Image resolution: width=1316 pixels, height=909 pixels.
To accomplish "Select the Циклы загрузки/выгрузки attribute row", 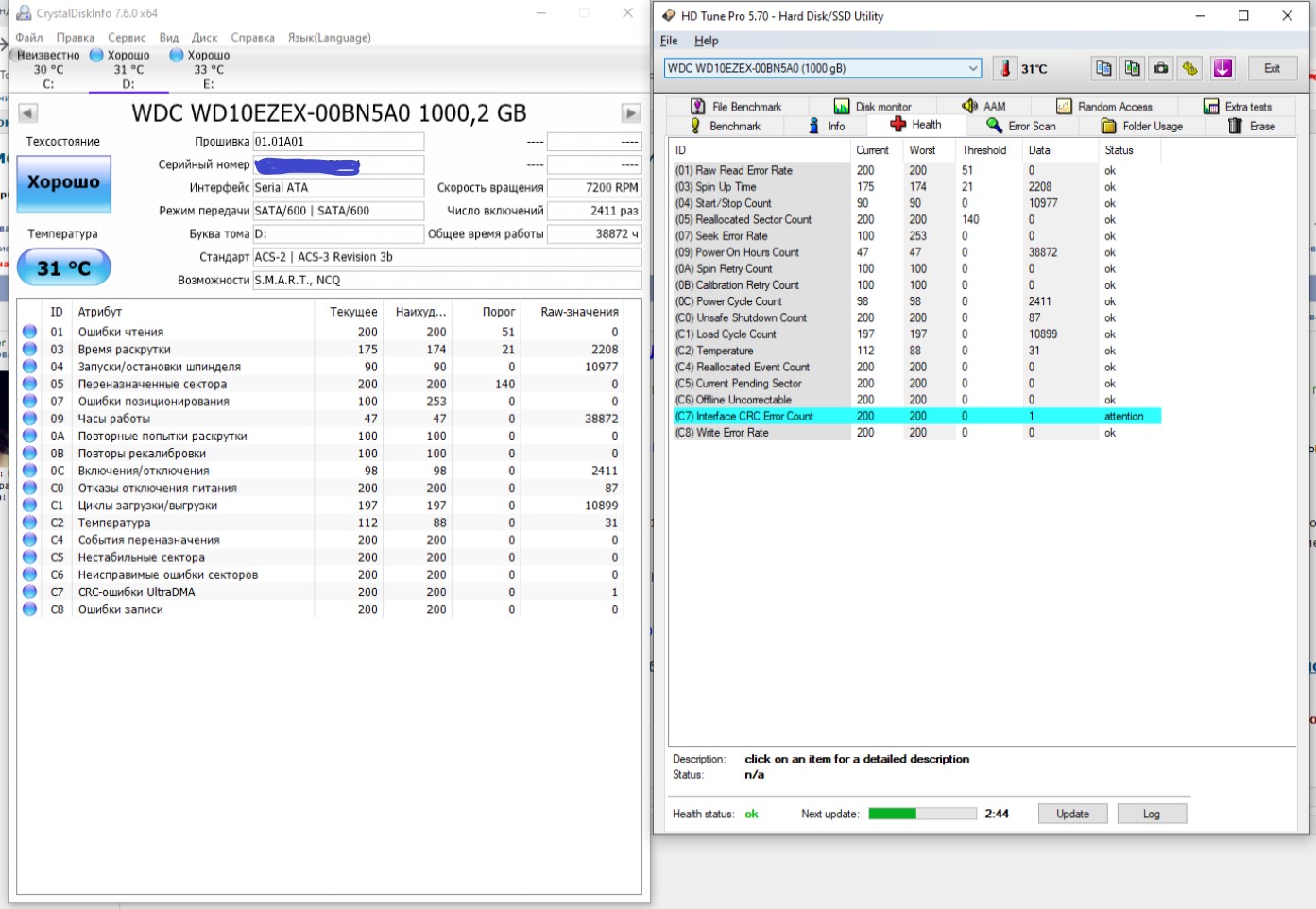I will coord(321,506).
